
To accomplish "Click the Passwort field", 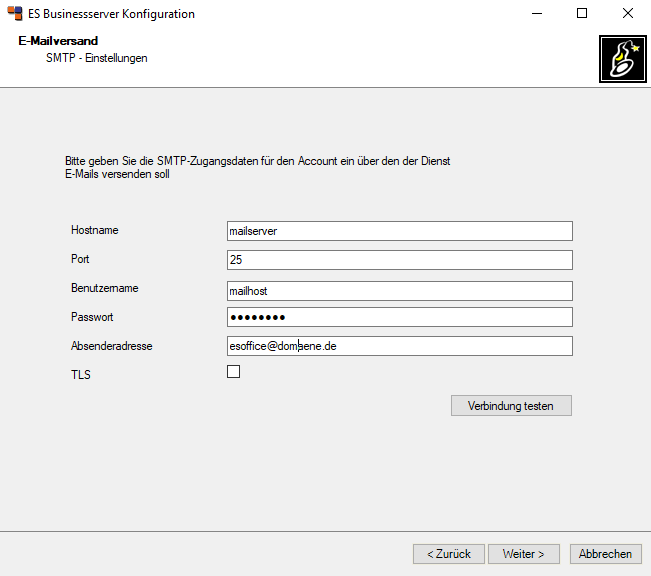I will [x=399, y=317].
